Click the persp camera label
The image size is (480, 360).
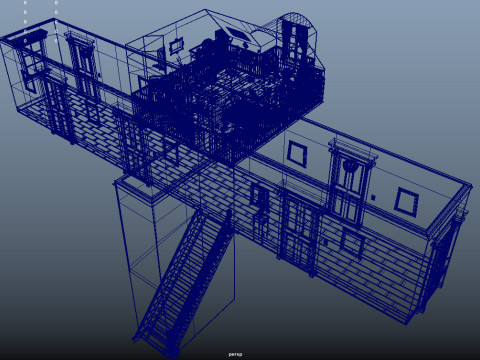pyautogui.click(x=235, y=354)
